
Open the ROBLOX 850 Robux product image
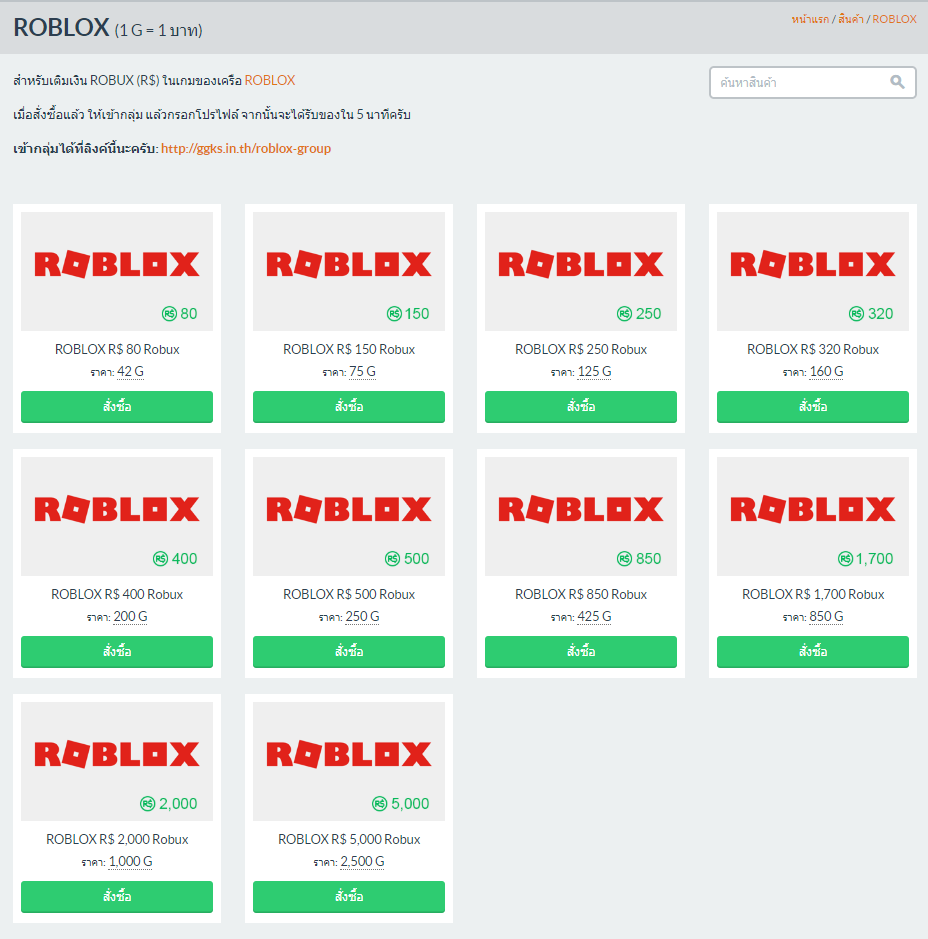coord(581,516)
